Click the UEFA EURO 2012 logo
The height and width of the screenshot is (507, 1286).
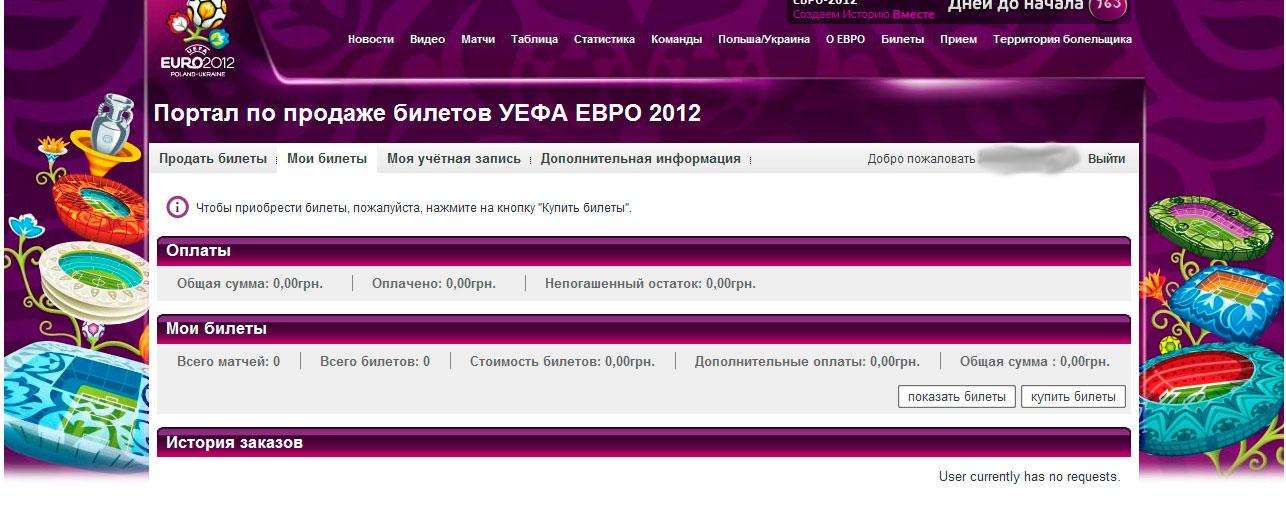(198, 42)
